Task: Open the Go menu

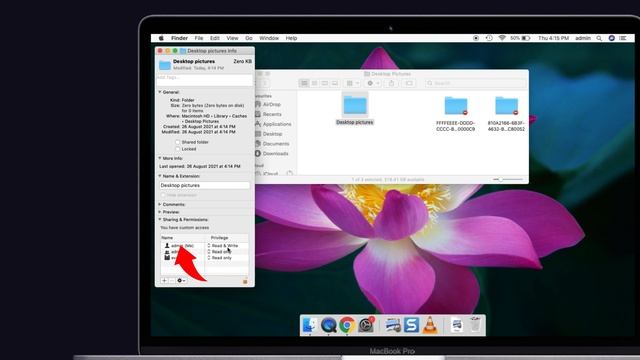Action: point(249,38)
